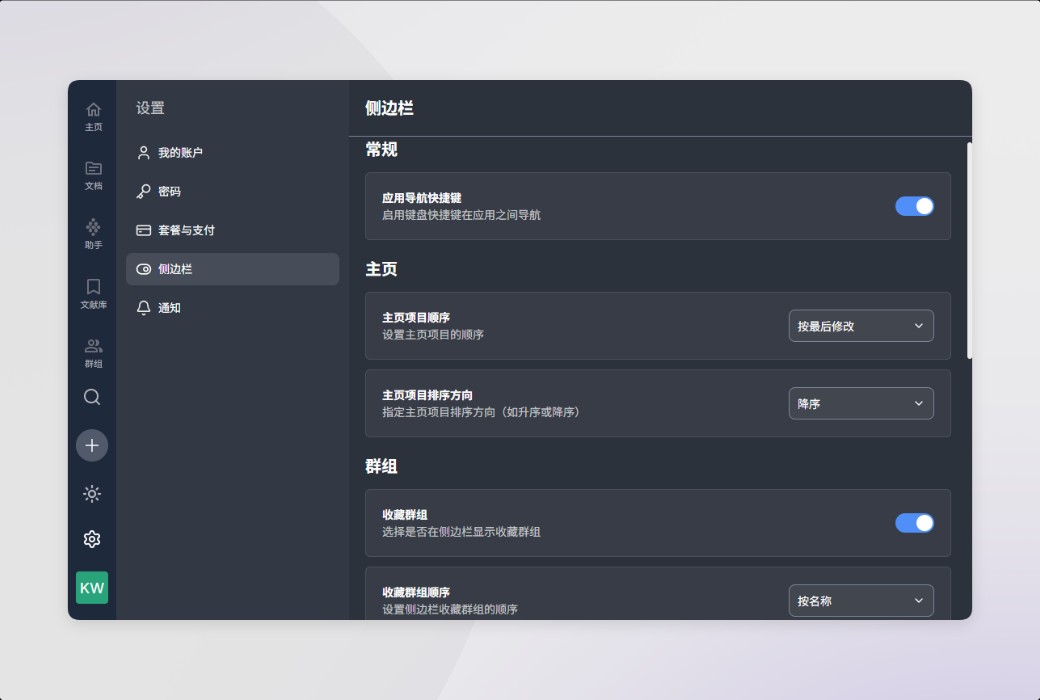1040x700 pixels.
Task: Click the plus create button
Action: [92, 445]
